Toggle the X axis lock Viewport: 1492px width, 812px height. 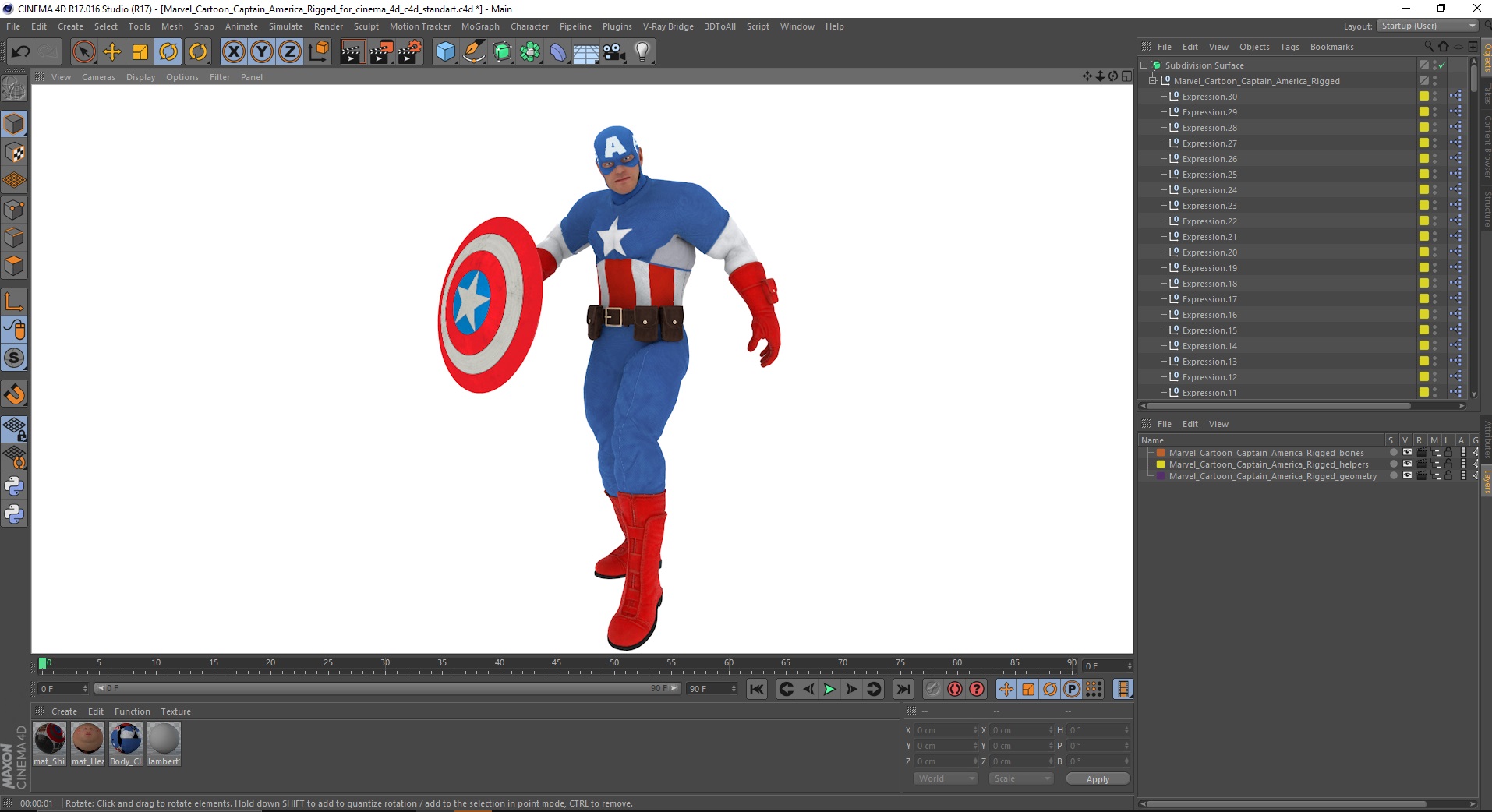233,52
